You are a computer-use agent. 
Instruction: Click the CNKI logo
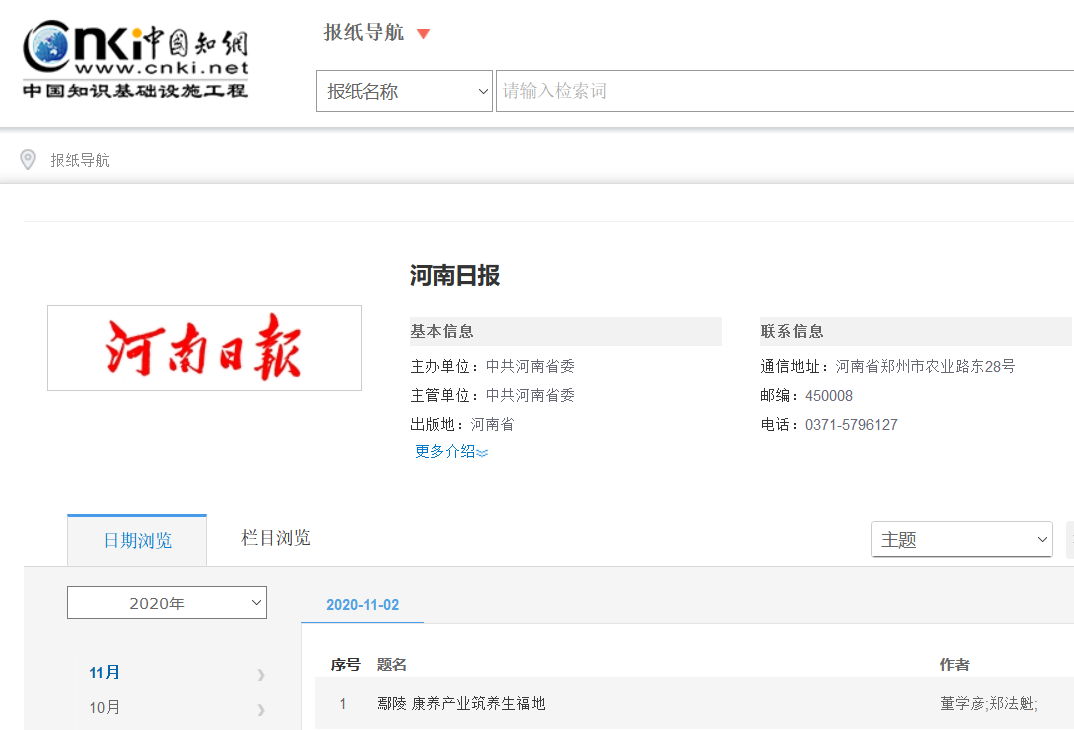pyautogui.click(x=136, y=60)
